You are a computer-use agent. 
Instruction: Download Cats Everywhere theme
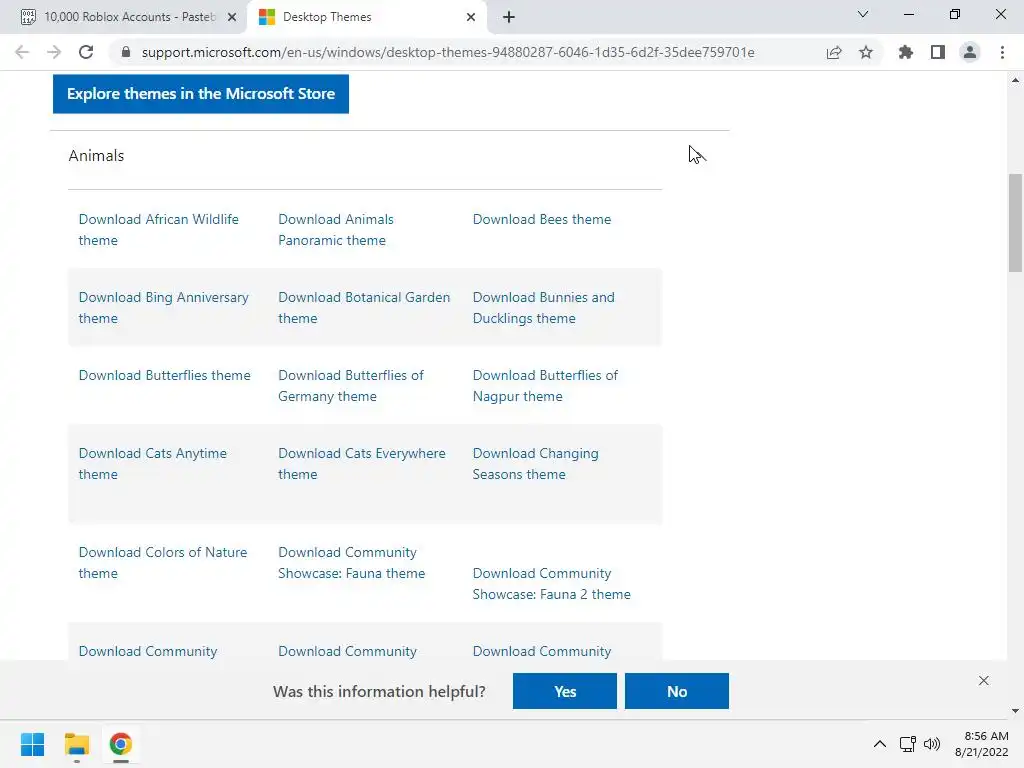pos(362,464)
